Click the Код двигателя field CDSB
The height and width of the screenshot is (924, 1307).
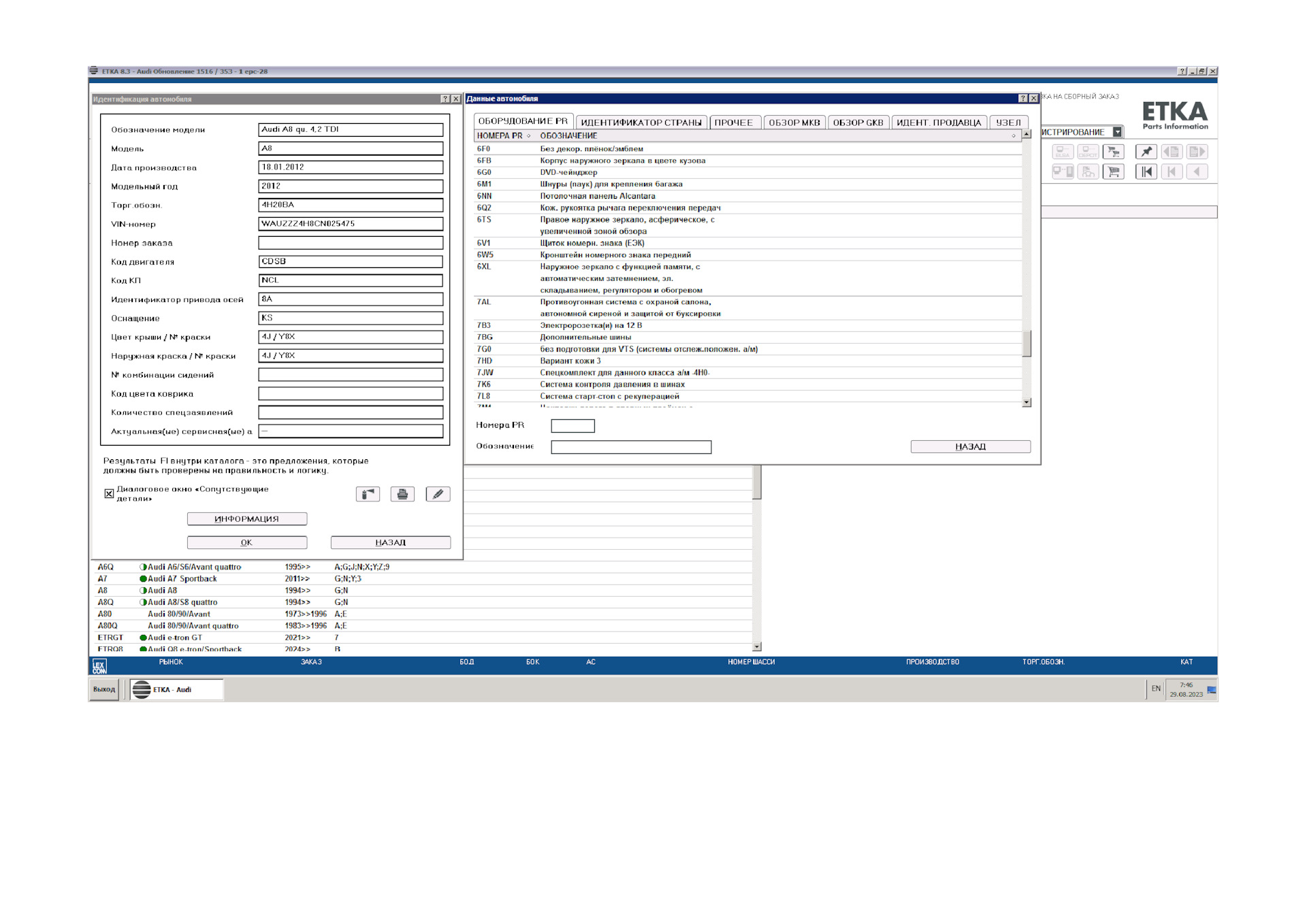pyautogui.click(x=351, y=261)
